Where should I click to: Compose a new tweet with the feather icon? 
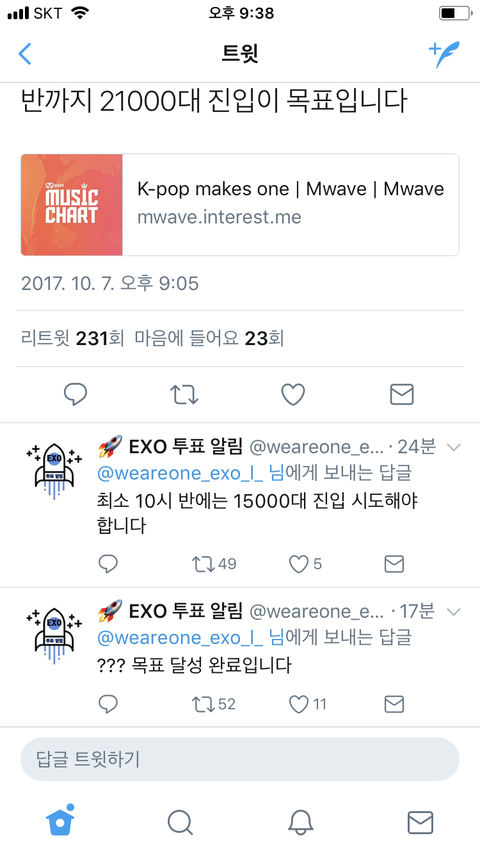[443, 54]
